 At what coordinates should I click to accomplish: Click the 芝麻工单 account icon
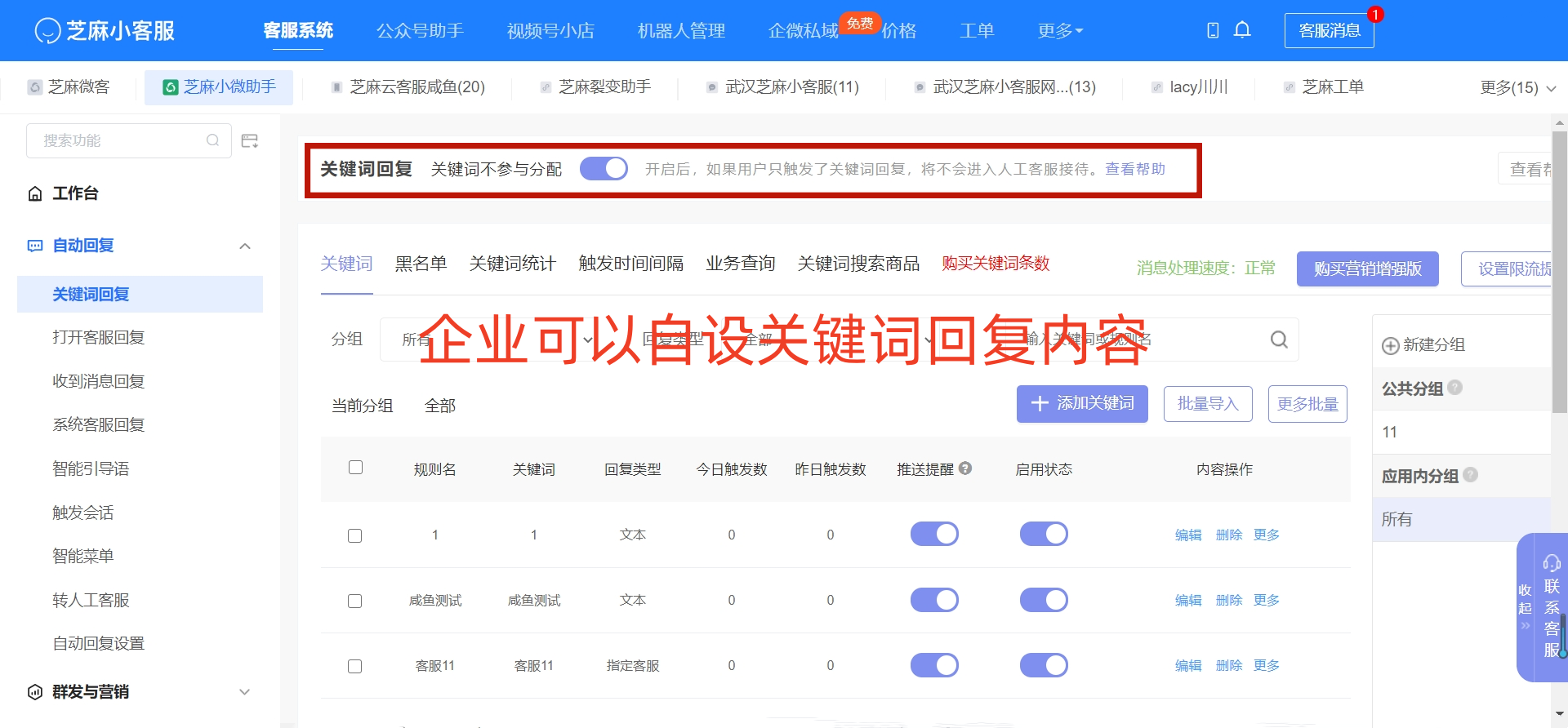(x=1289, y=87)
